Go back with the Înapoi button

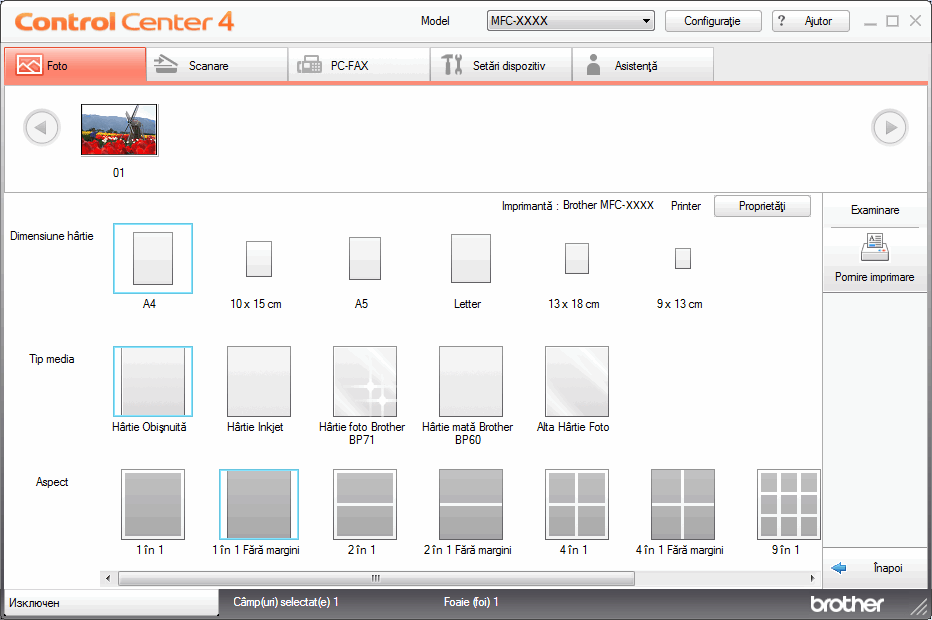pyautogui.click(x=875, y=568)
